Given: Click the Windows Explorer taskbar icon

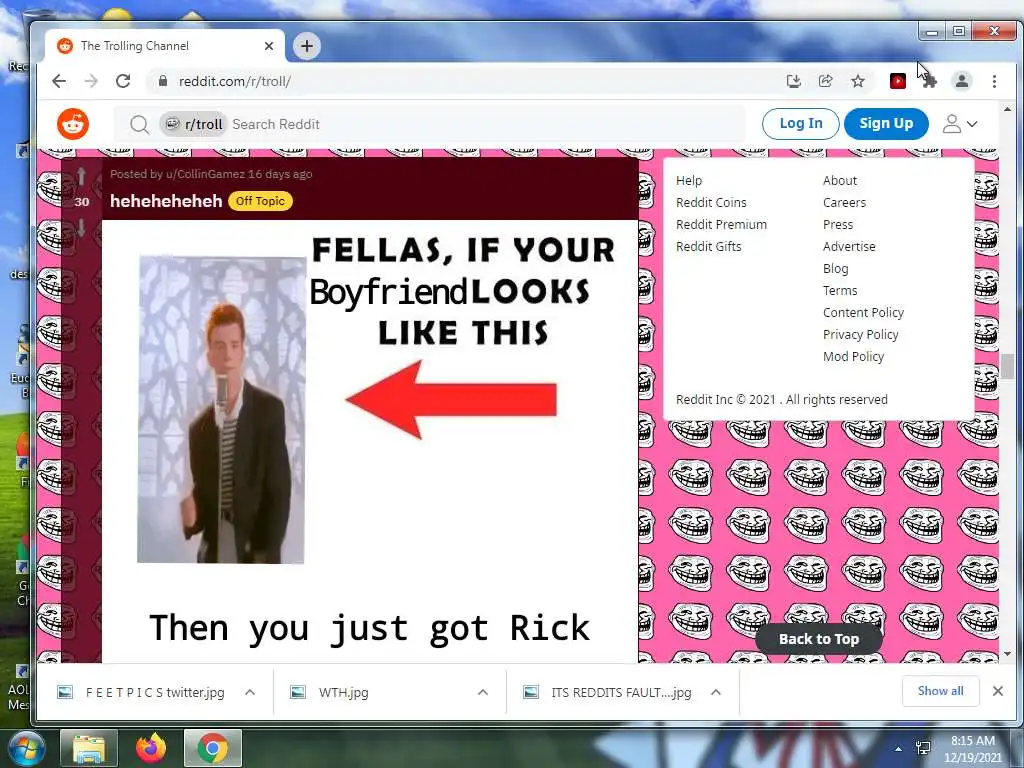Looking at the screenshot, I should coord(89,748).
